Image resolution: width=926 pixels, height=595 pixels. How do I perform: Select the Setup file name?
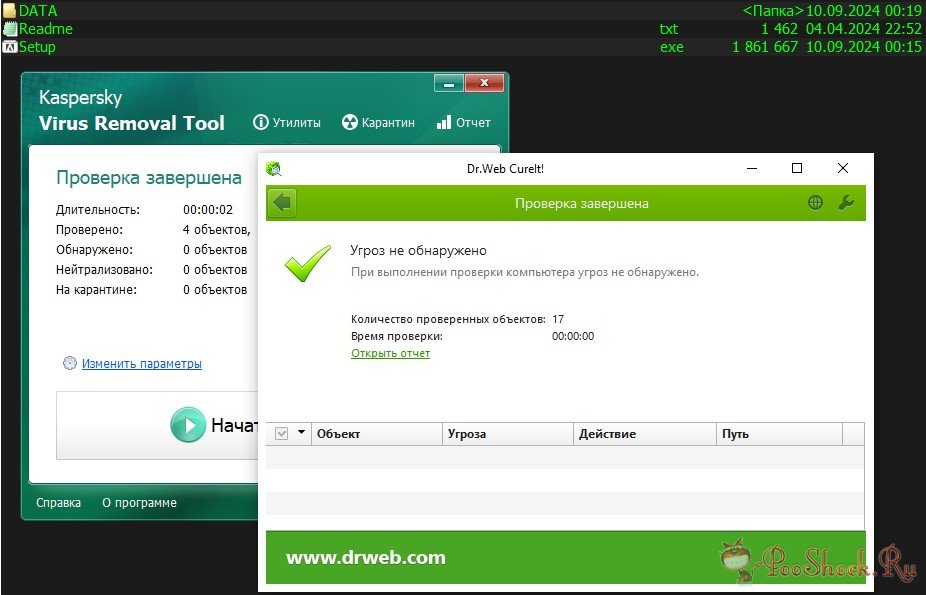(37, 47)
